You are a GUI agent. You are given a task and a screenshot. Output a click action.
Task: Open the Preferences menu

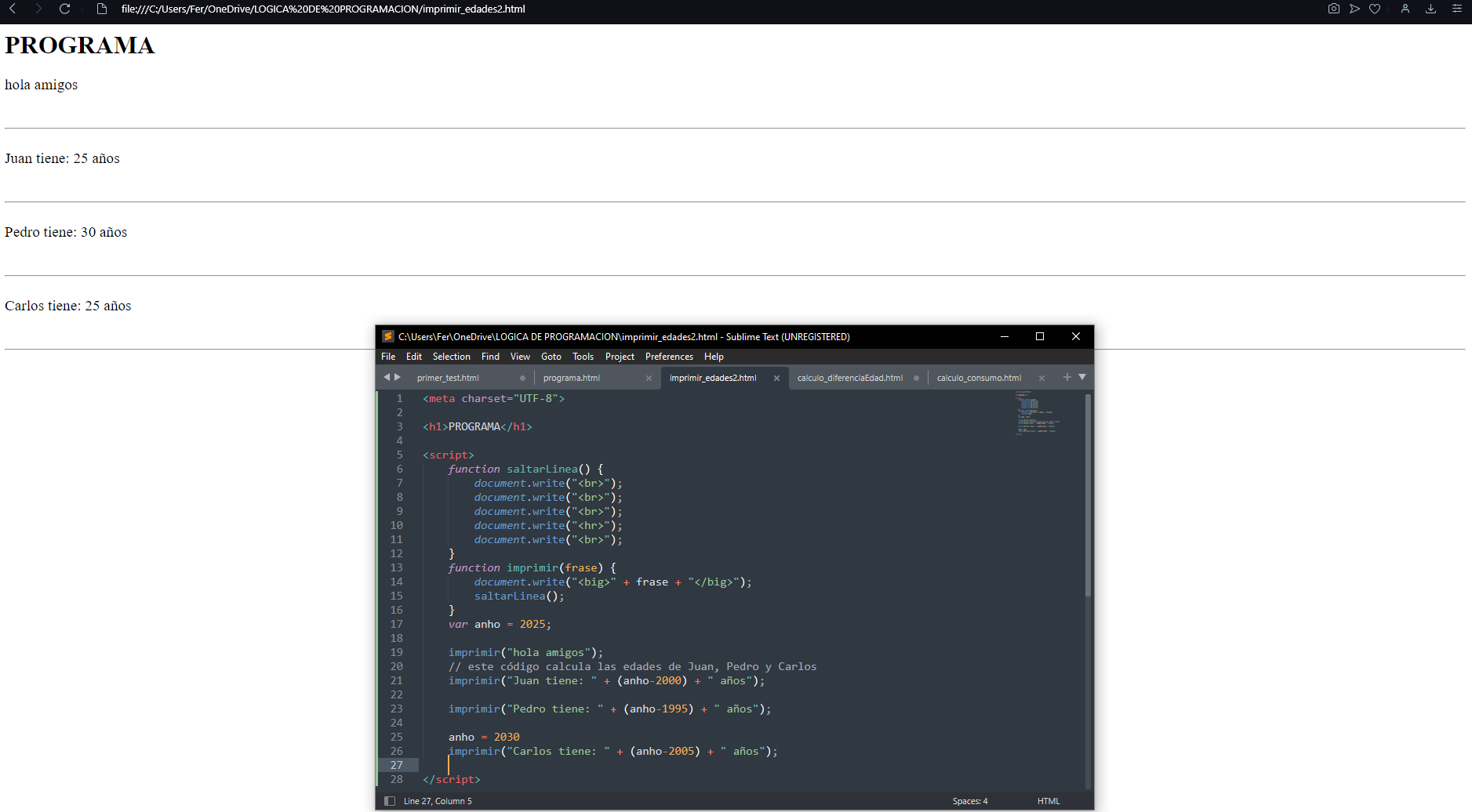point(669,357)
